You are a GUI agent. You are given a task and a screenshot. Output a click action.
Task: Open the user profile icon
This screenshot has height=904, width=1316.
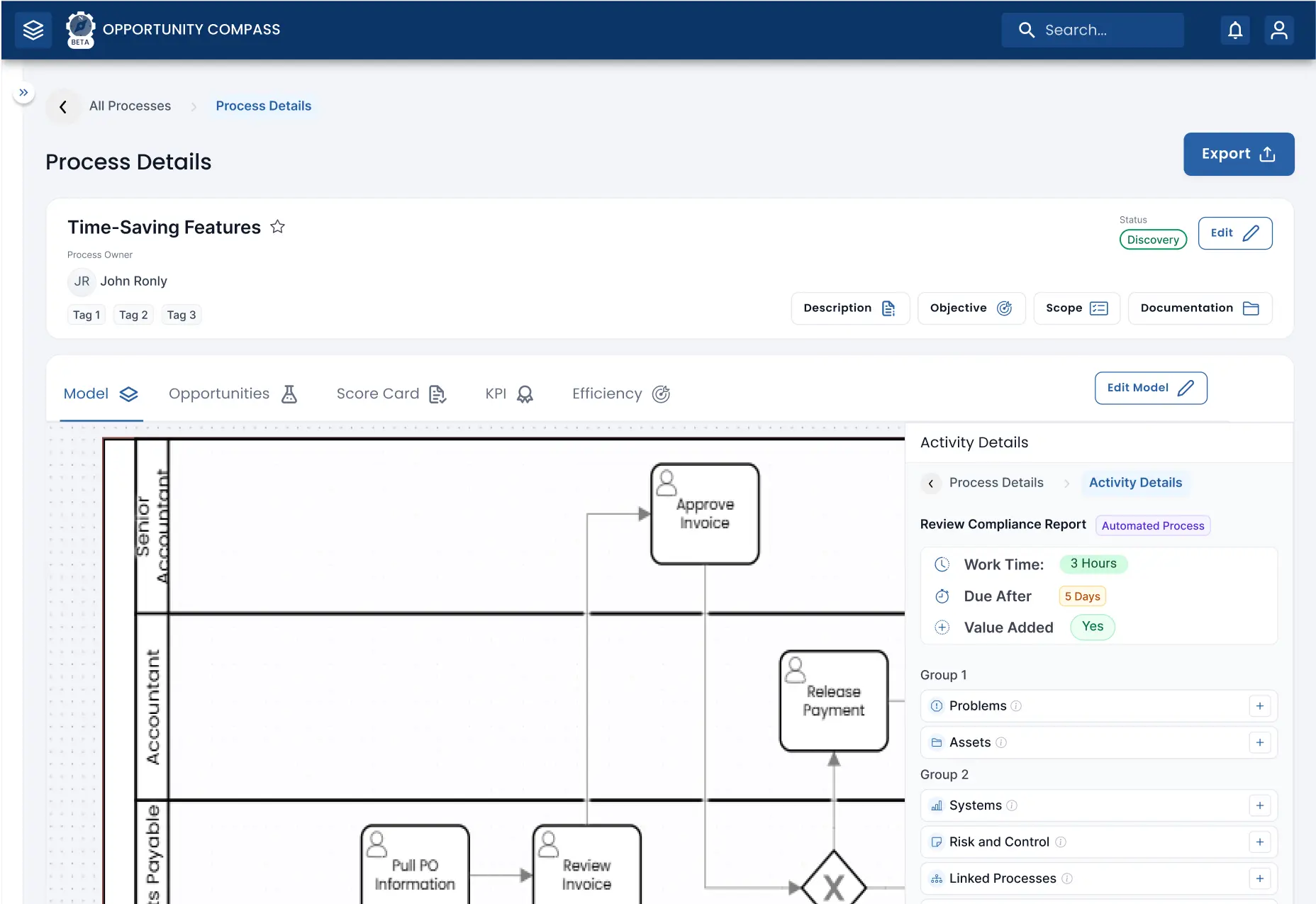click(x=1279, y=30)
